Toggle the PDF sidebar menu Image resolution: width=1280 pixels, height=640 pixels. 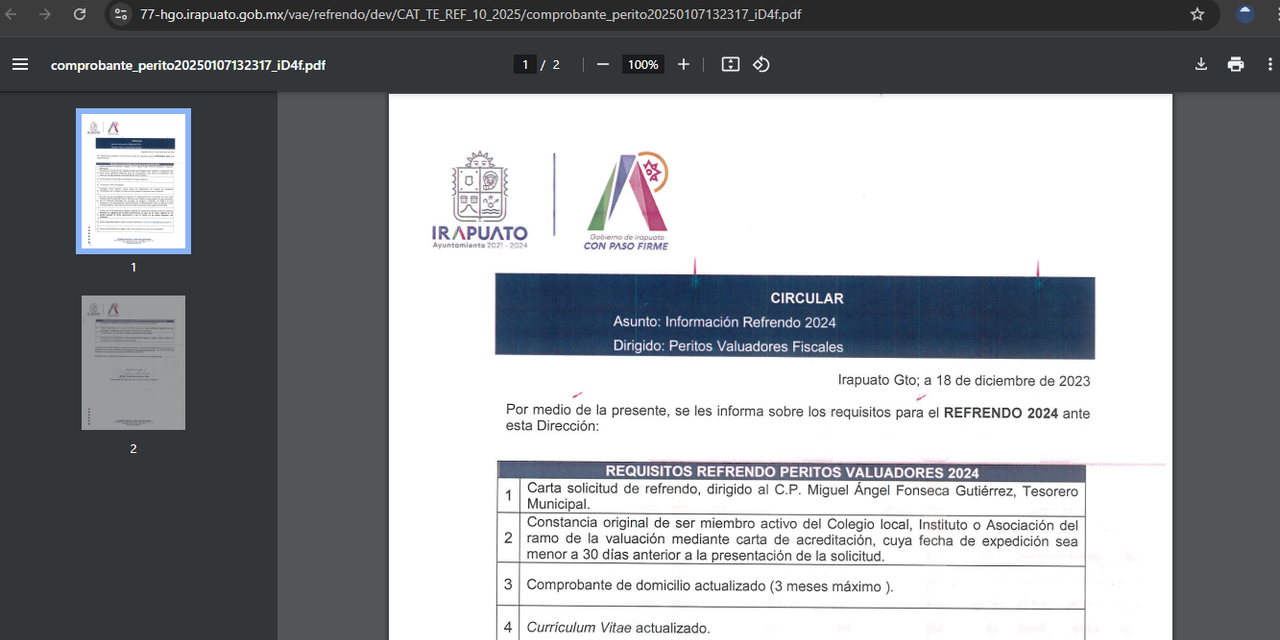pyautogui.click(x=20, y=64)
